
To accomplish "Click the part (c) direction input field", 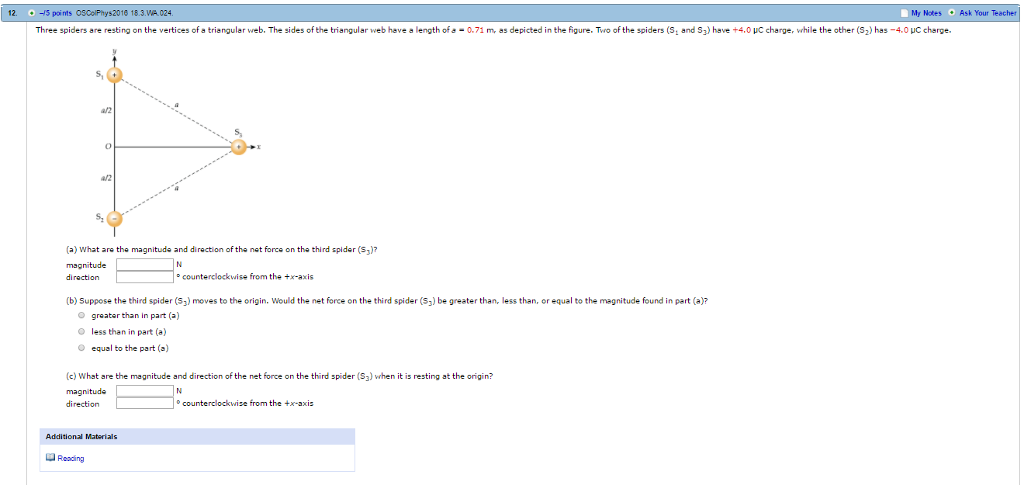I will [144, 404].
